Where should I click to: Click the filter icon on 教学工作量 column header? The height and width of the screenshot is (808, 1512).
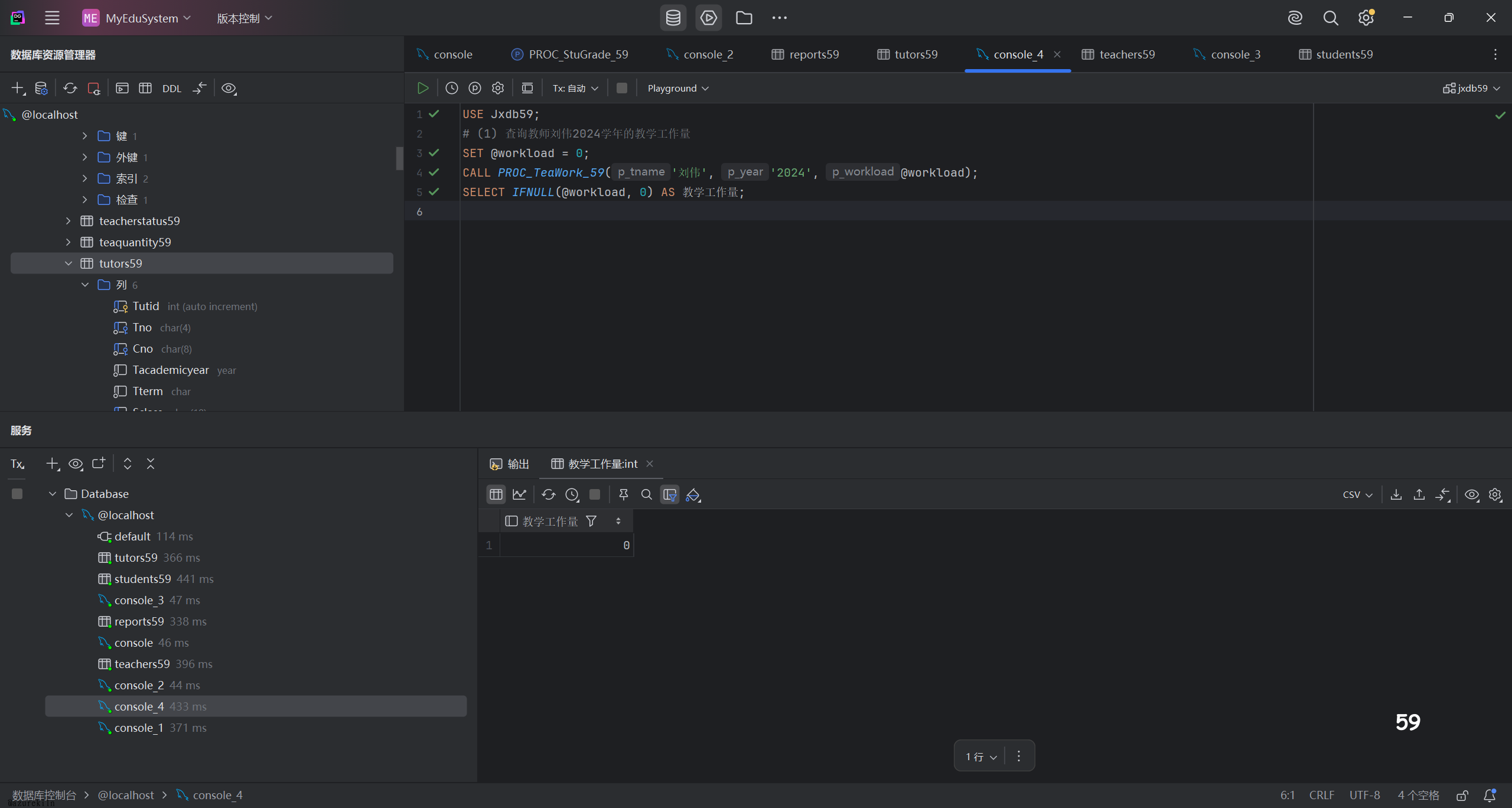(x=591, y=521)
